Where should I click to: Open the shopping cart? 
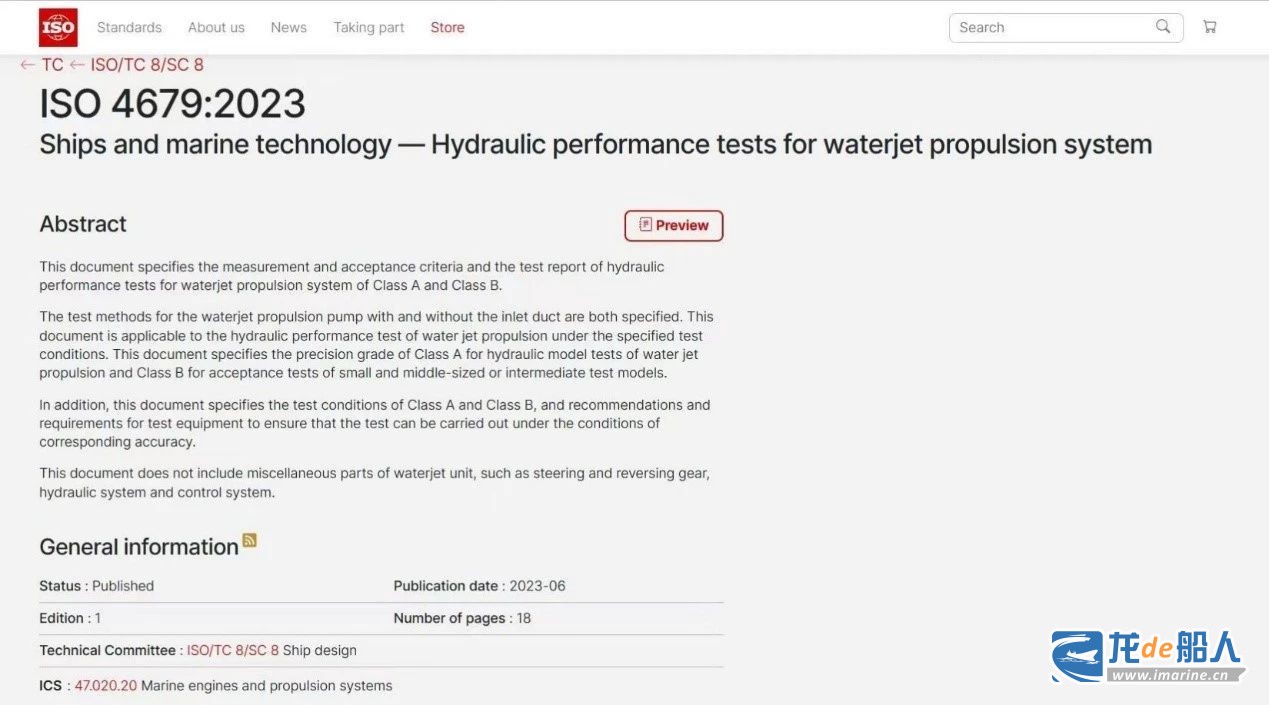pyautogui.click(x=1210, y=27)
